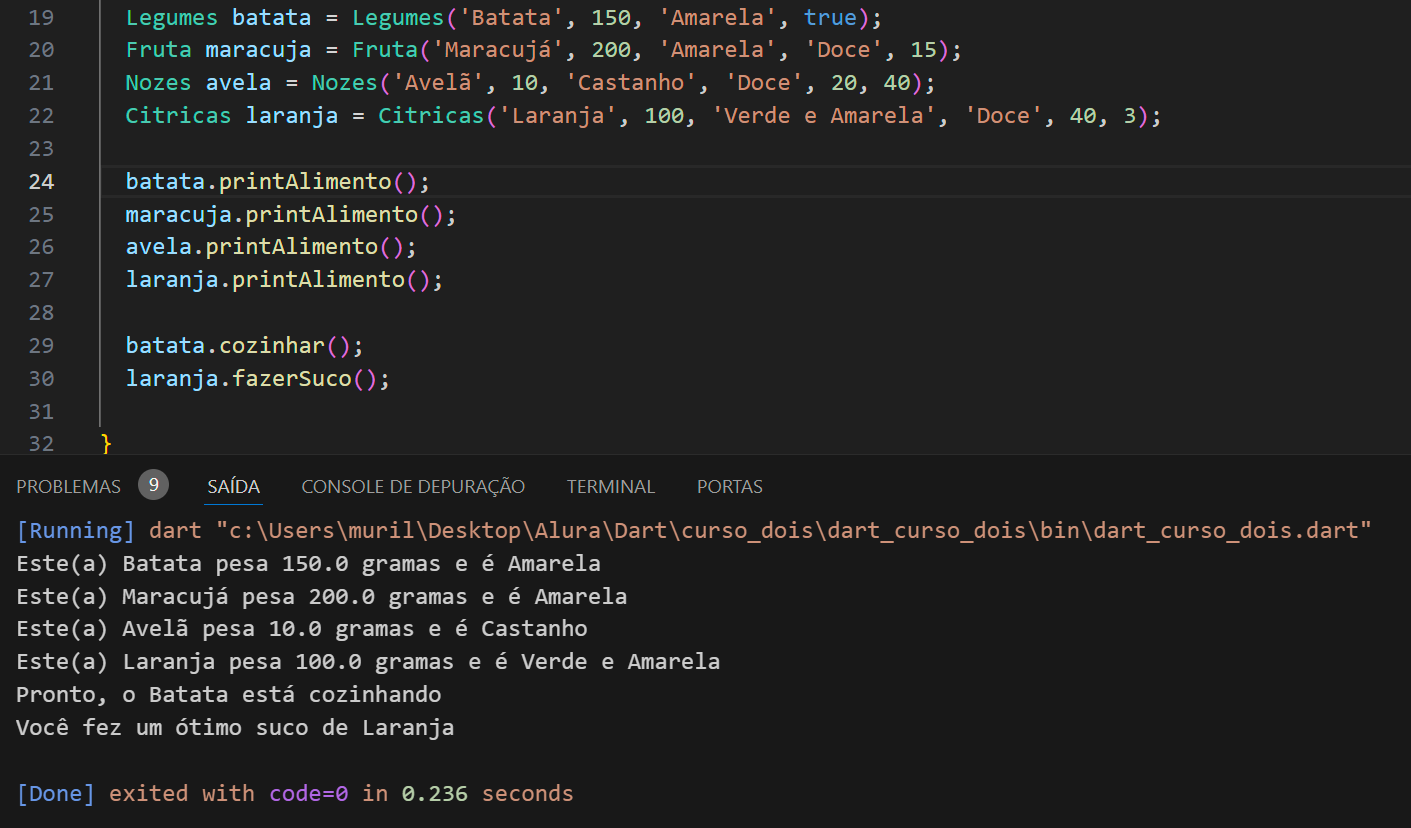Image resolution: width=1411 pixels, height=828 pixels.
Task: Click laranja.fazerSuco() code line
Action: coord(257,379)
